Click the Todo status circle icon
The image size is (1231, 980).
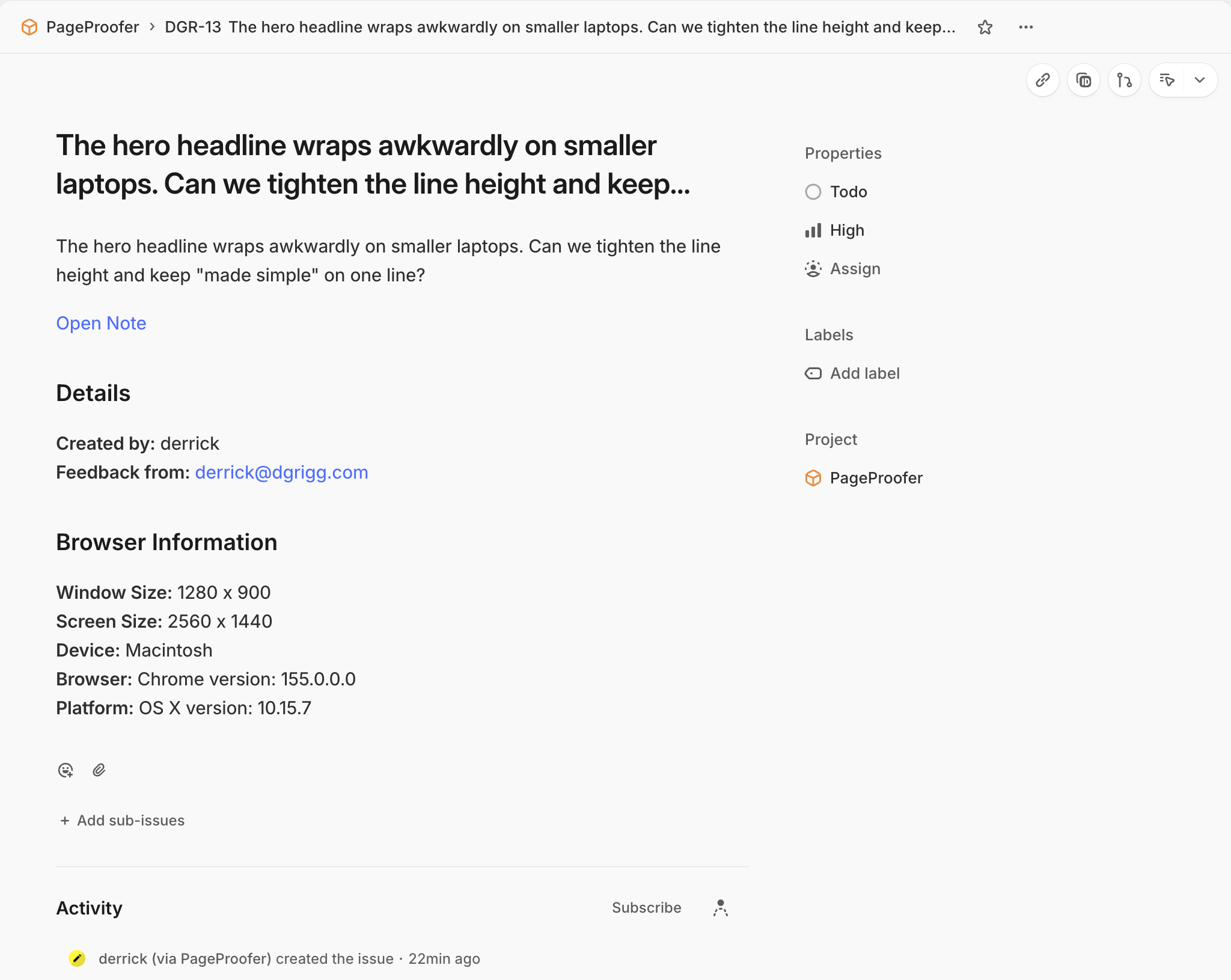click(x=813, y=192)
